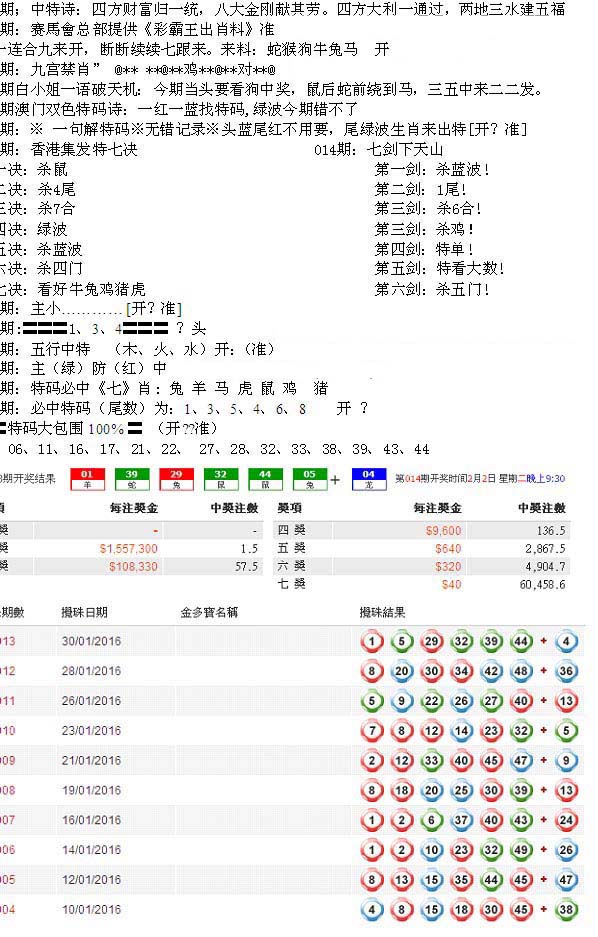The width and height of the screenshot is (598, 937).
Task: Click the 攪珠日期 column header
Action: pos(84,613)
